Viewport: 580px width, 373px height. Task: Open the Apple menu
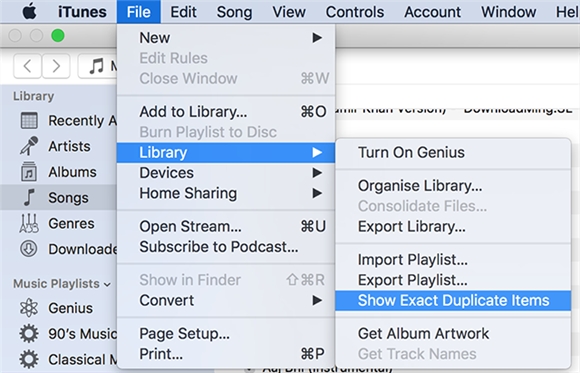point(29,12)
